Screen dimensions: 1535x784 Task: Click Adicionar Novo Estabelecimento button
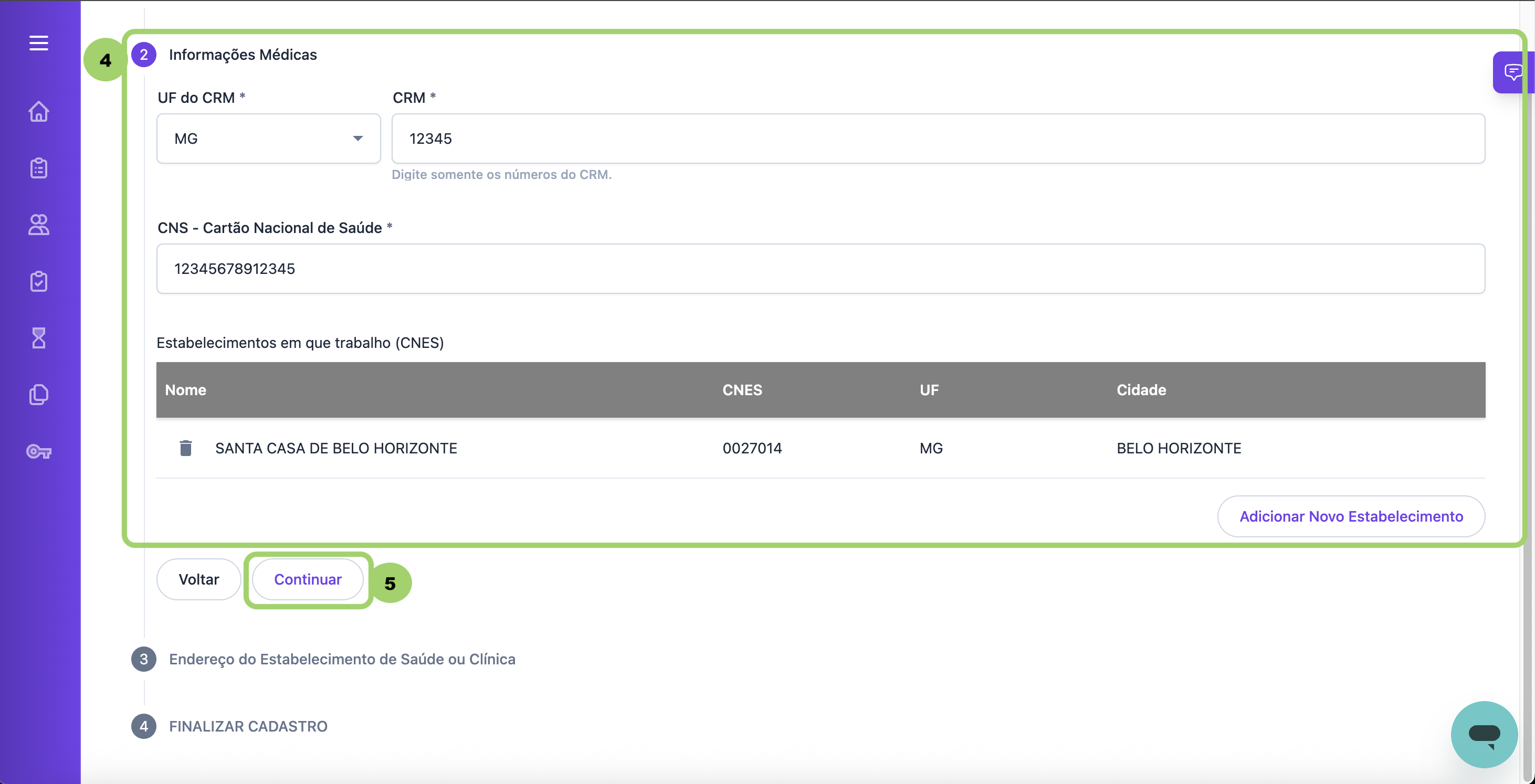click(x=1350, y=516)
